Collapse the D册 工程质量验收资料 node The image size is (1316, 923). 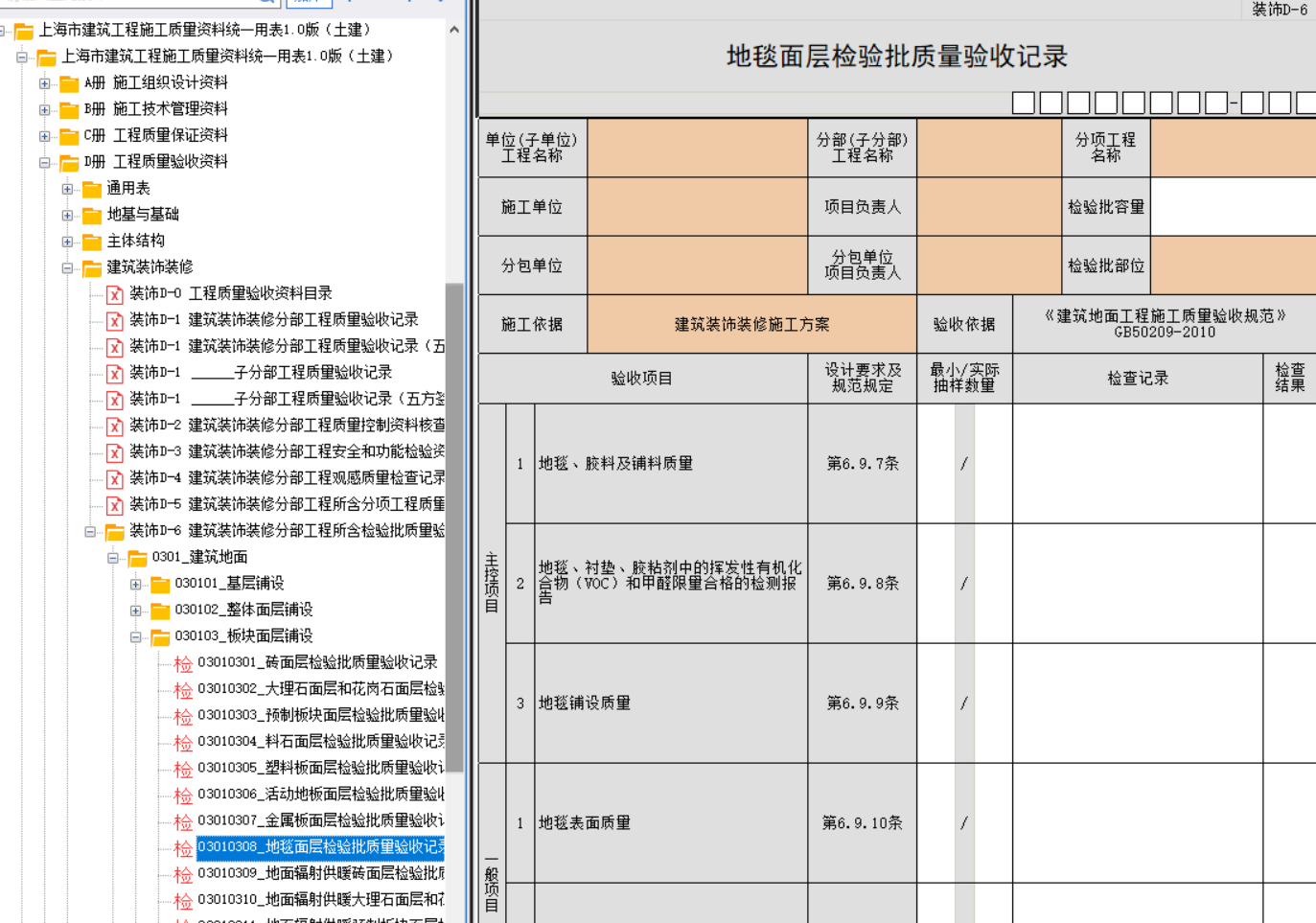[44, 163]
